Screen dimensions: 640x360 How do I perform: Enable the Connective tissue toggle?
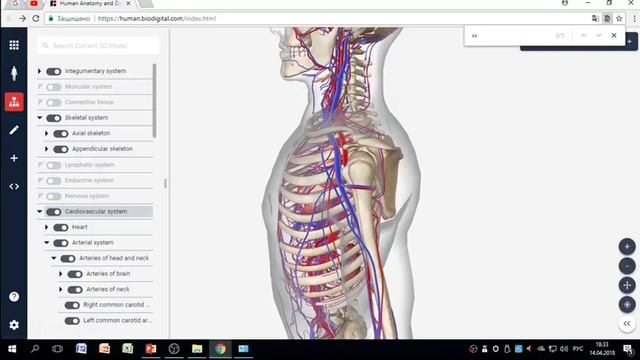[x=53, y=102]
